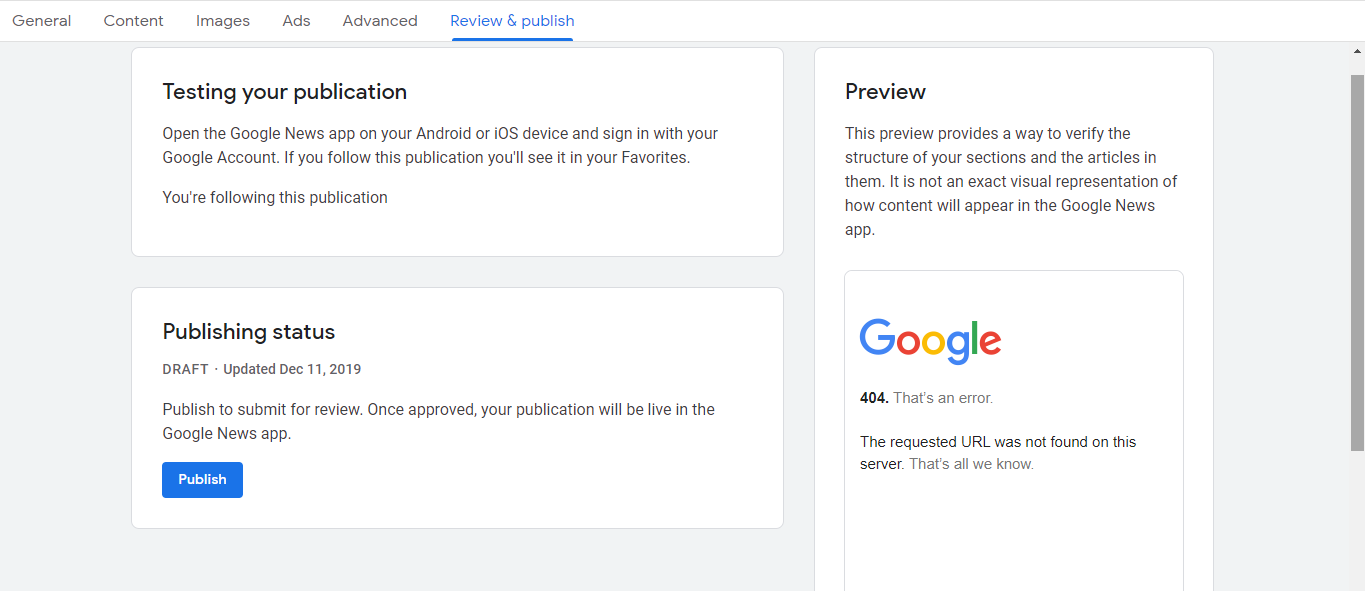The width and height of the screenshot is (1365, 591).
Task: Go to the Images tab
Action: (x=223, y=21)
